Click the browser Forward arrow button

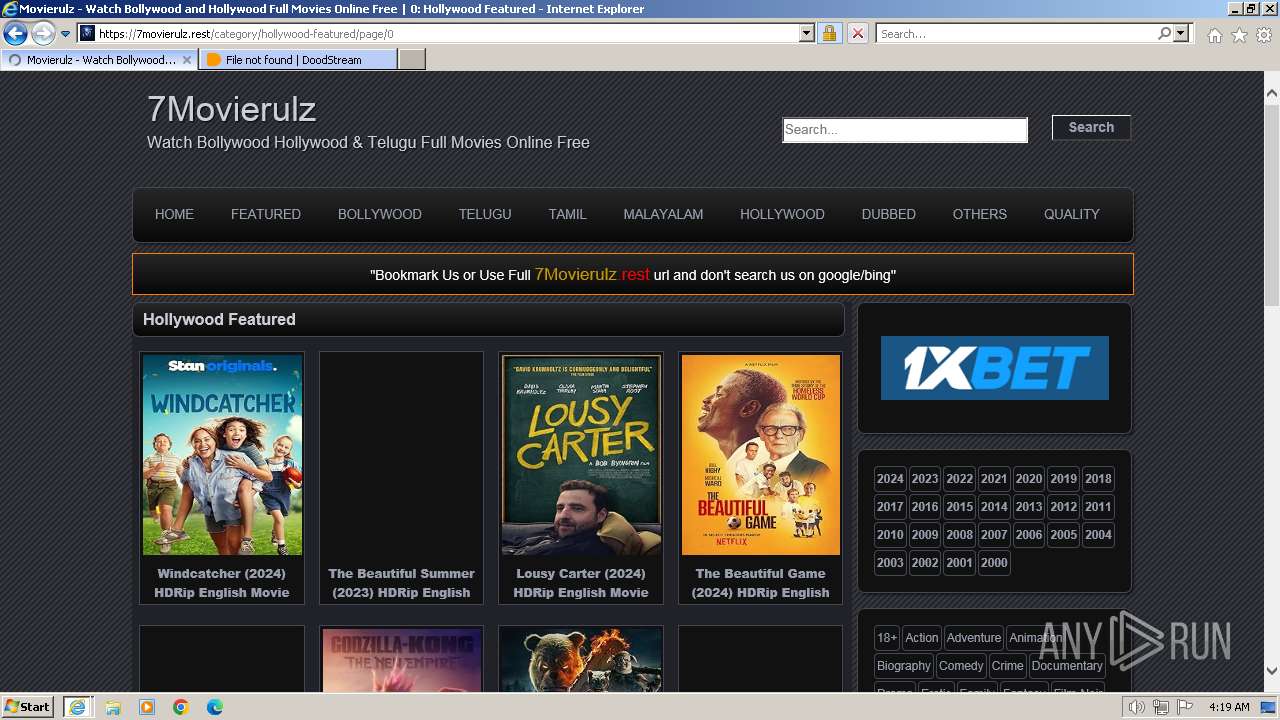click(43, 34)
